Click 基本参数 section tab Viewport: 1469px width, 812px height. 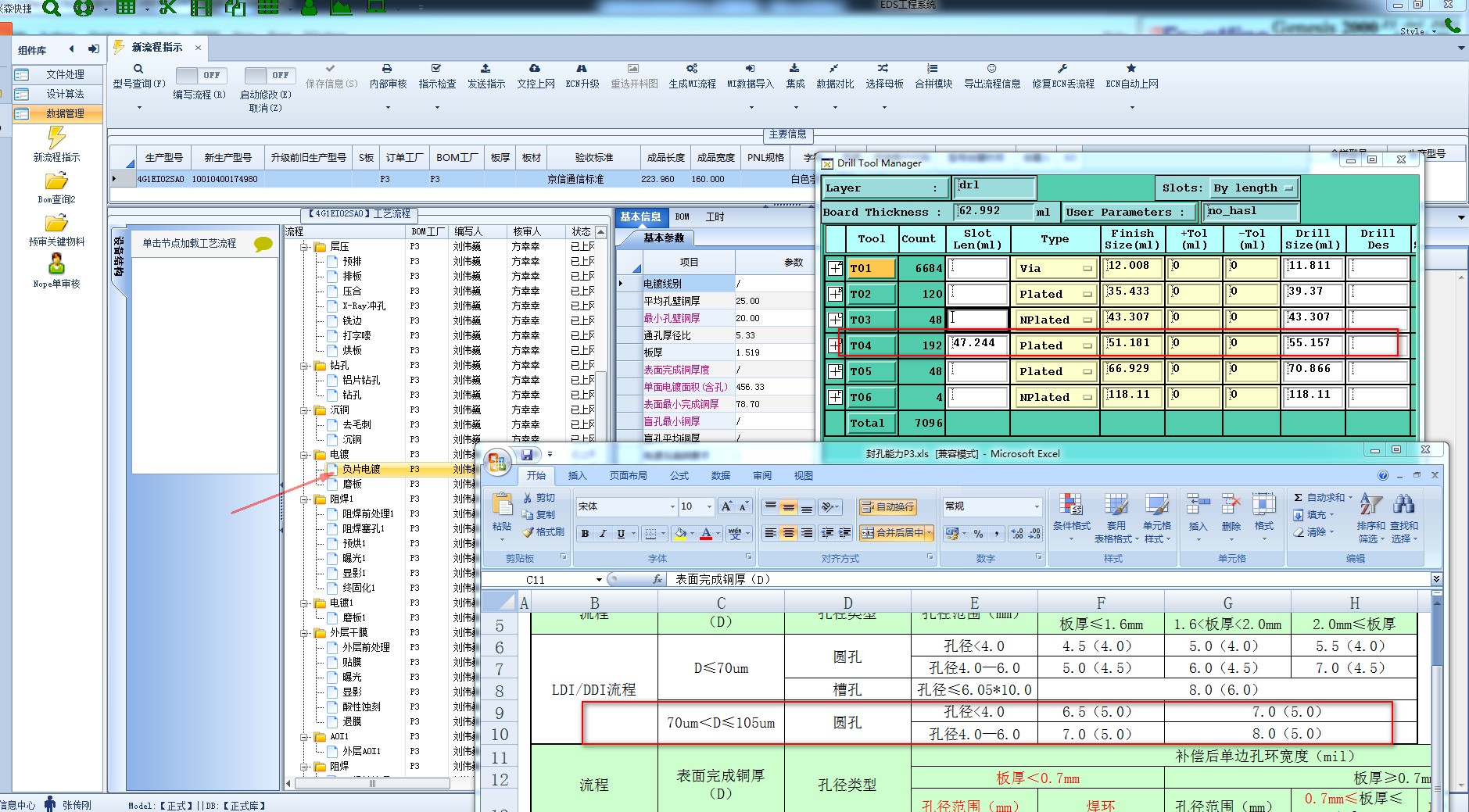click(664, 238)
